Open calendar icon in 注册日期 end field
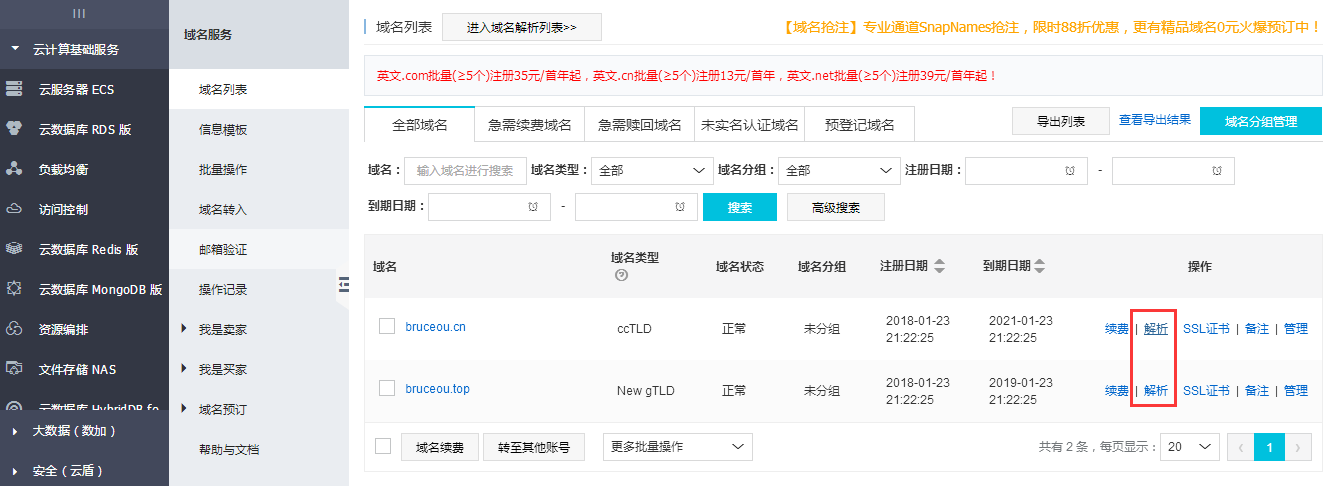The width and height of the screenshot is (1331, 486). pyautogui.click(x=1216, y=171)
